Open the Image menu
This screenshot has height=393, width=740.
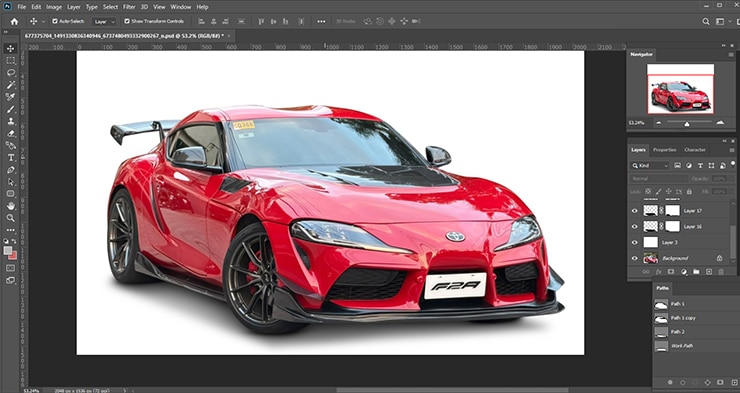click(x=54, y=7)
